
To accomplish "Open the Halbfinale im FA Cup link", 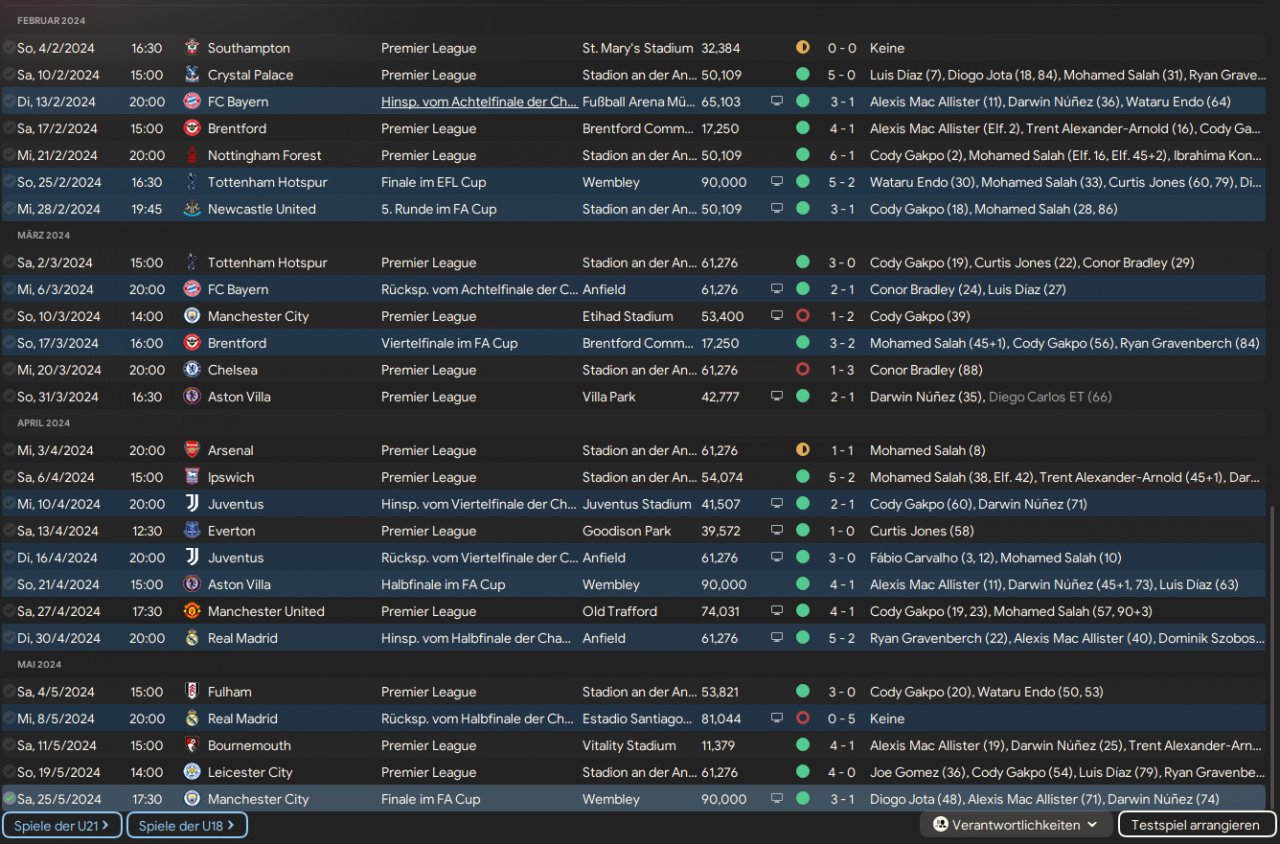I will point(443,585).
